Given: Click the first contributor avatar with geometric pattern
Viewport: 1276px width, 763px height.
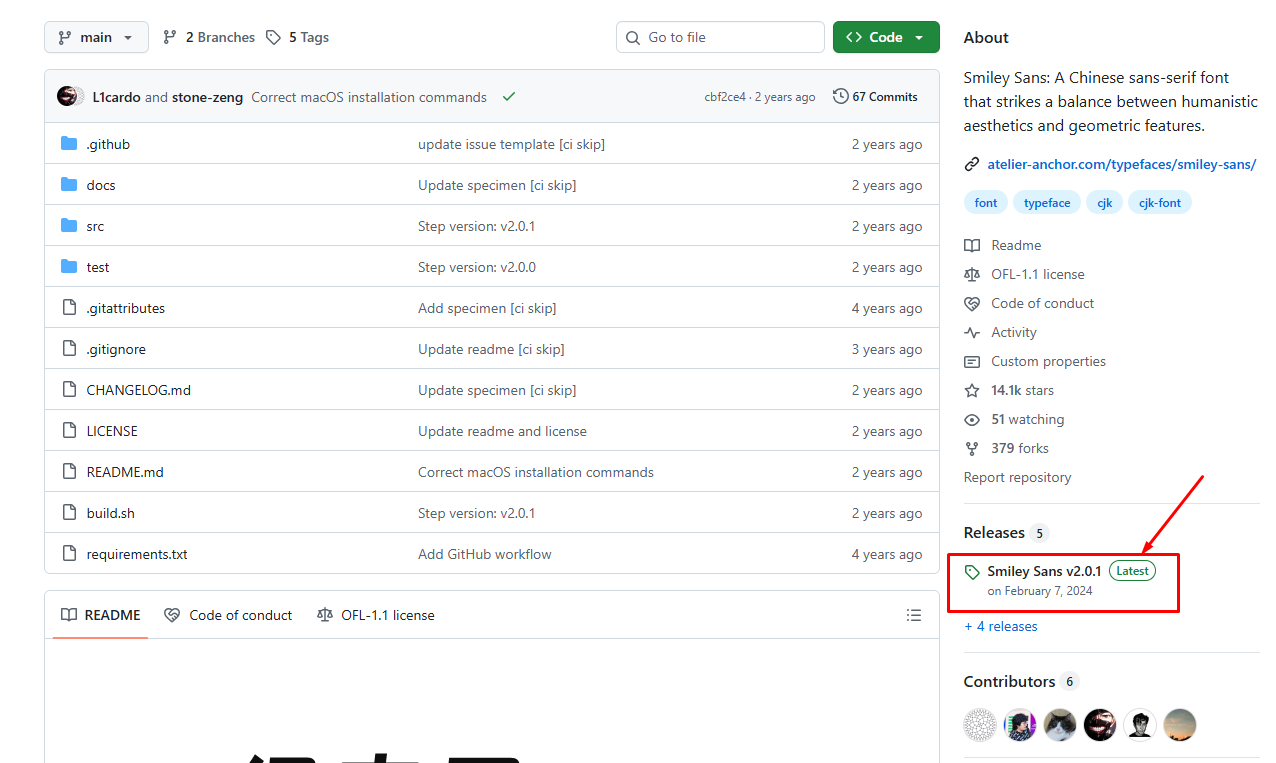Looking at the screenshot, I should pyautogui.click(x=980, y=725).
